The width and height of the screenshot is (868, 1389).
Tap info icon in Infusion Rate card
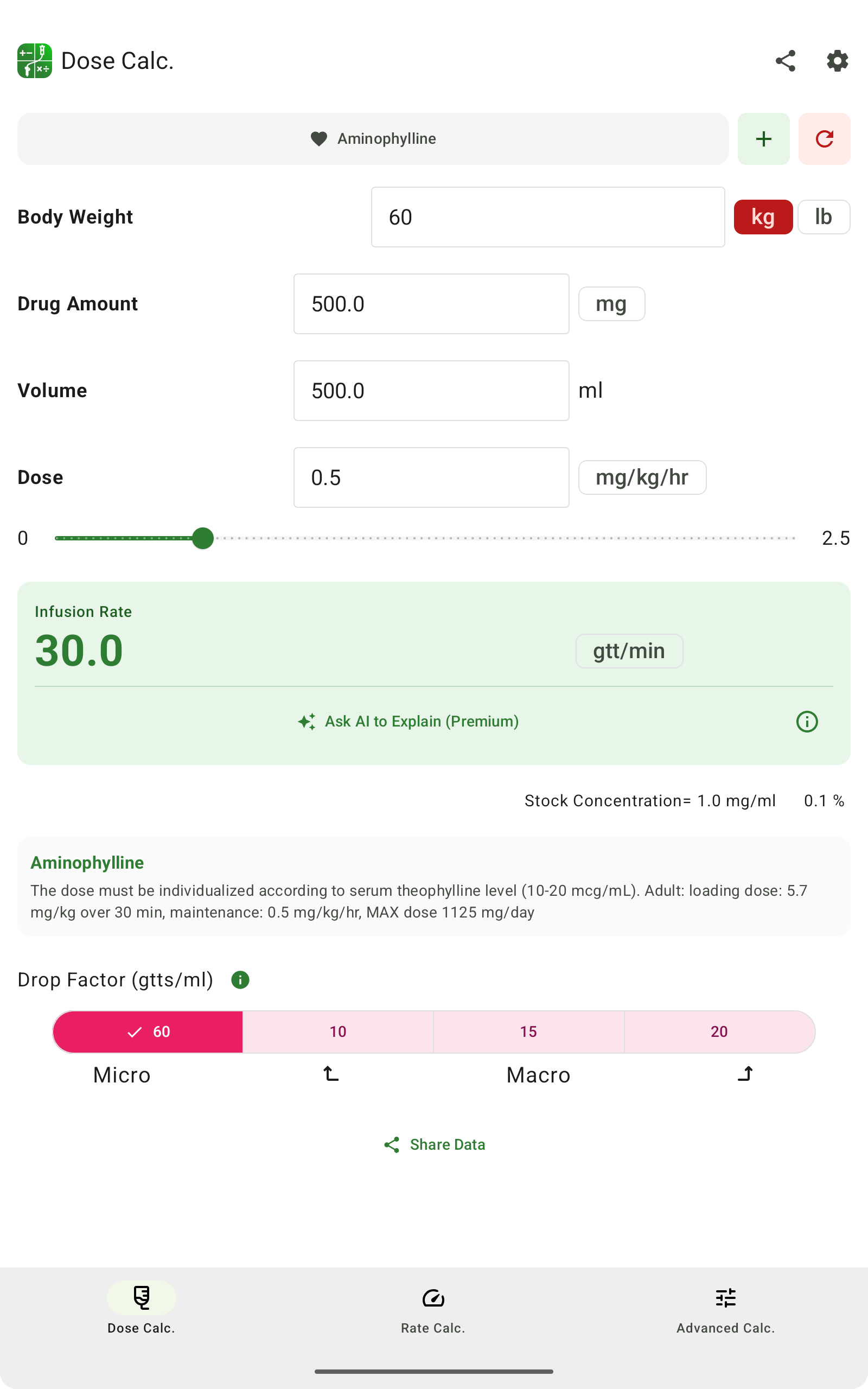(x=807, y=722)
